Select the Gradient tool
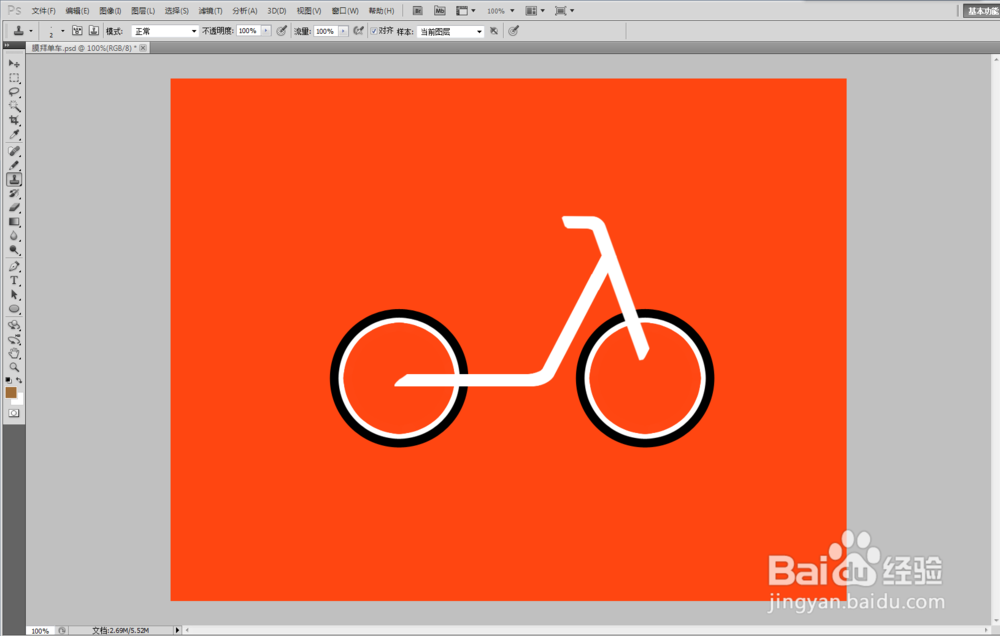Screen dimensions: 1000x636 click(14, 221)
